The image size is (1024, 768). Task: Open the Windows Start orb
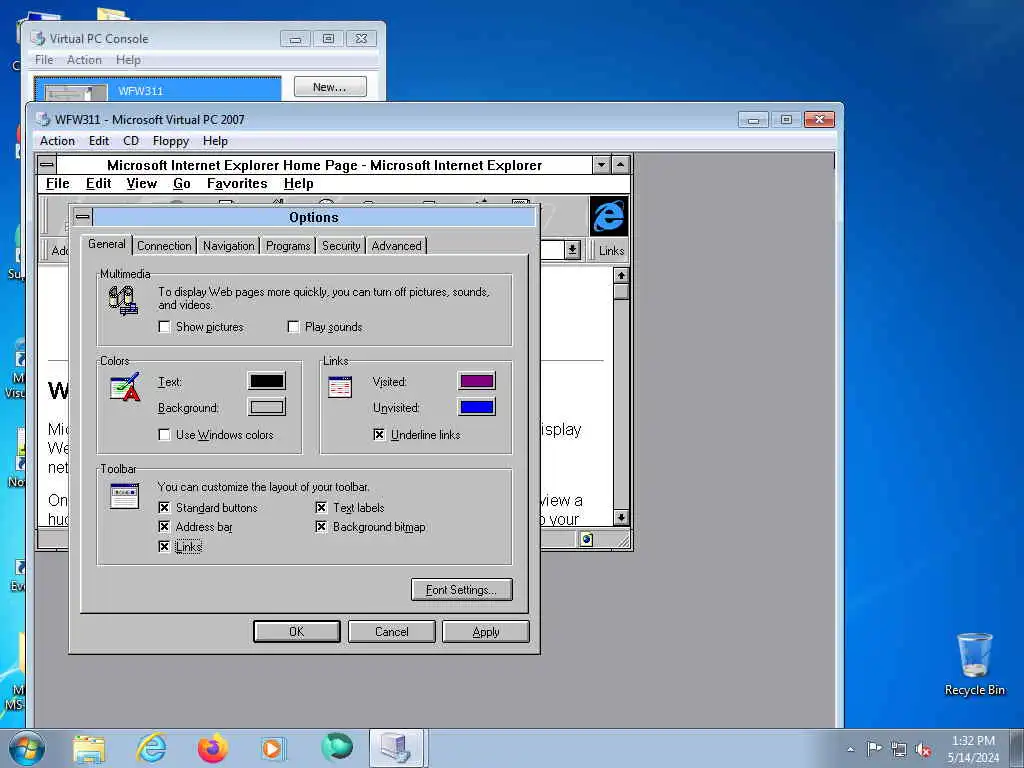(26, 748)
